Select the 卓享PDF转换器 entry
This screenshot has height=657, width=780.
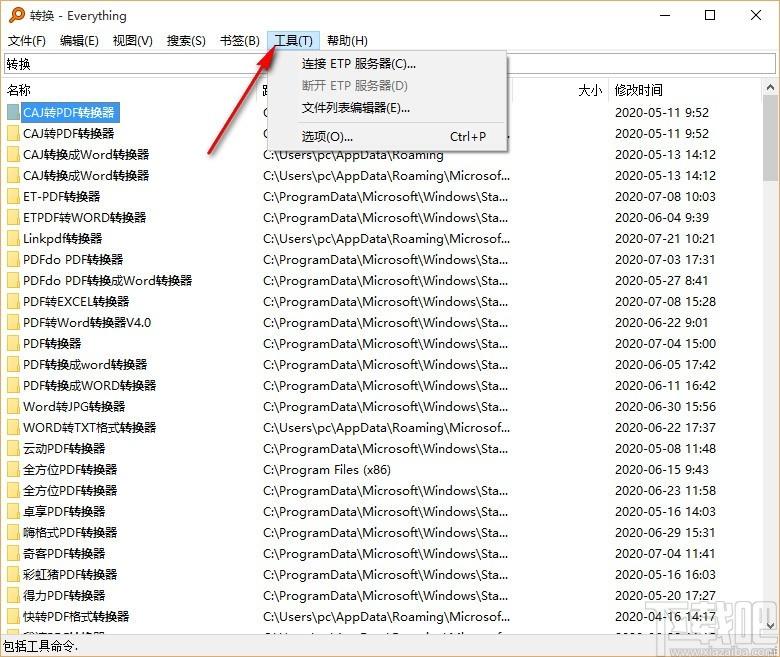coord(64,511)
